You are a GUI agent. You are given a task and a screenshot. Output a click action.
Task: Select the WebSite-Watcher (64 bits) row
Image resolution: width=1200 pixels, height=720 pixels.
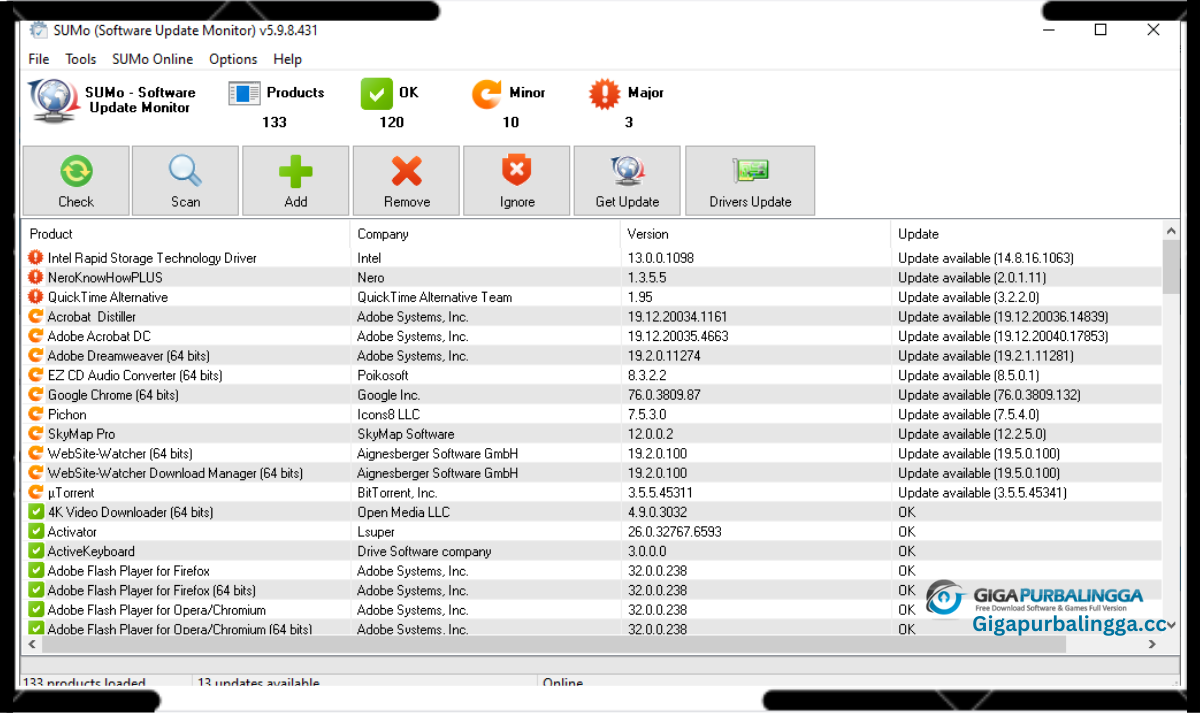(x=592, y=453)
